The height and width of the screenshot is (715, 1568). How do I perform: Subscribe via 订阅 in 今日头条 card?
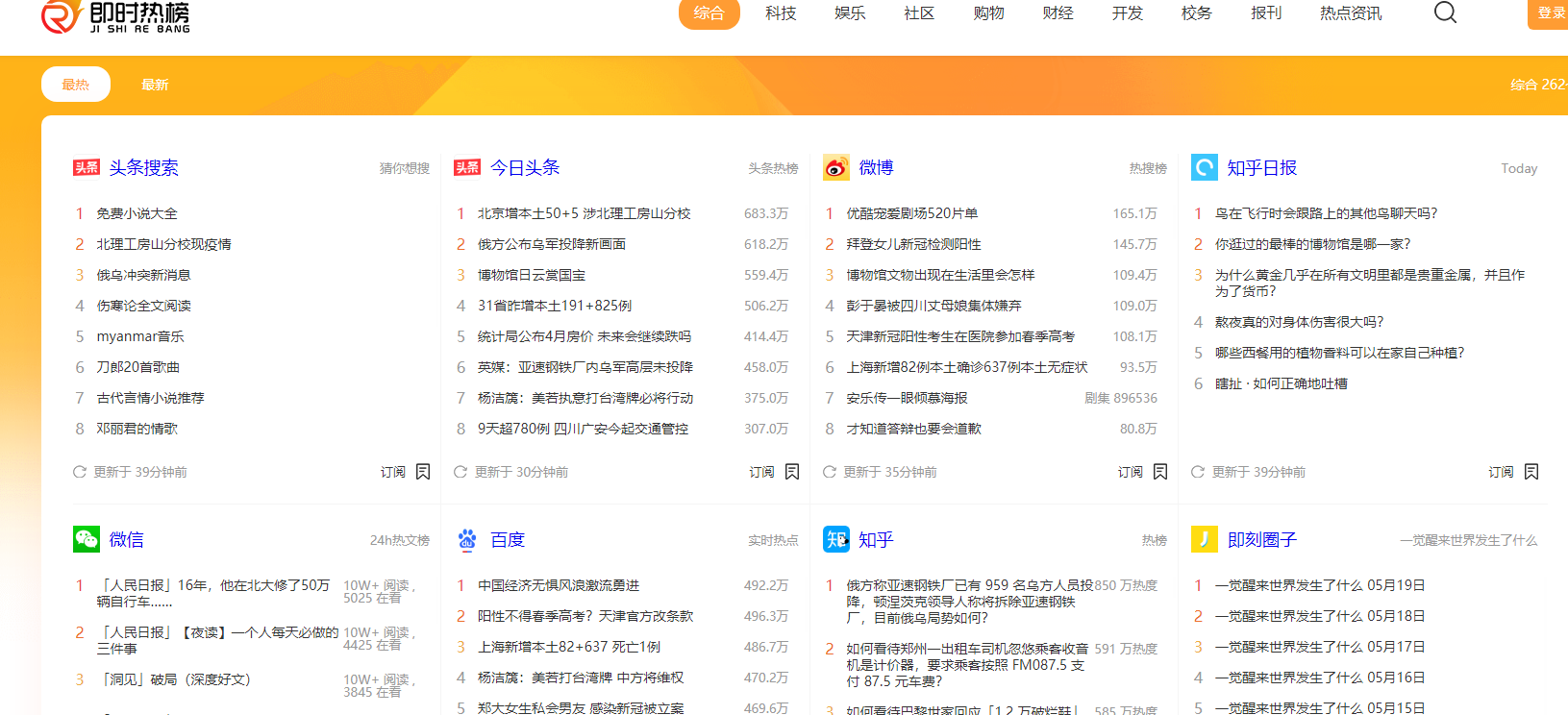tap(762, 472)
